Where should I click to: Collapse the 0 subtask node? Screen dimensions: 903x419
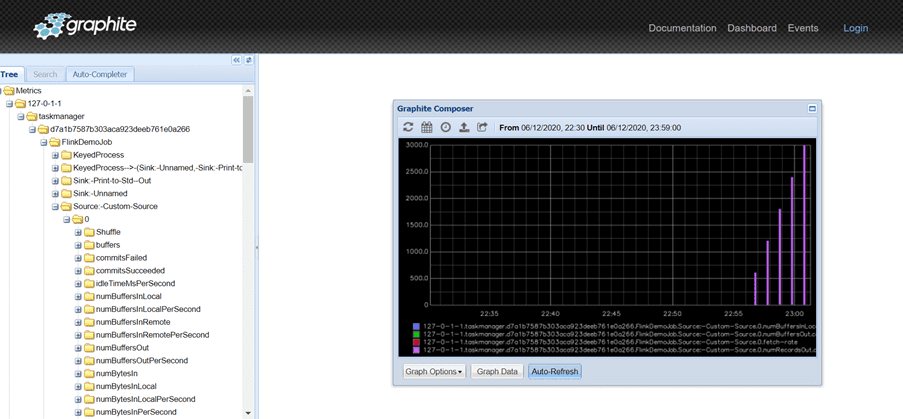point(67,219)
